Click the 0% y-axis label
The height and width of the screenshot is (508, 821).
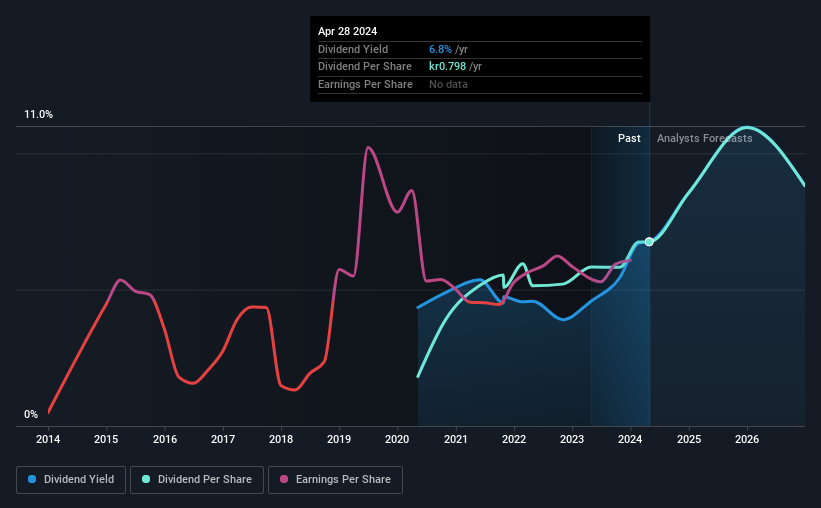click(31, 414)
